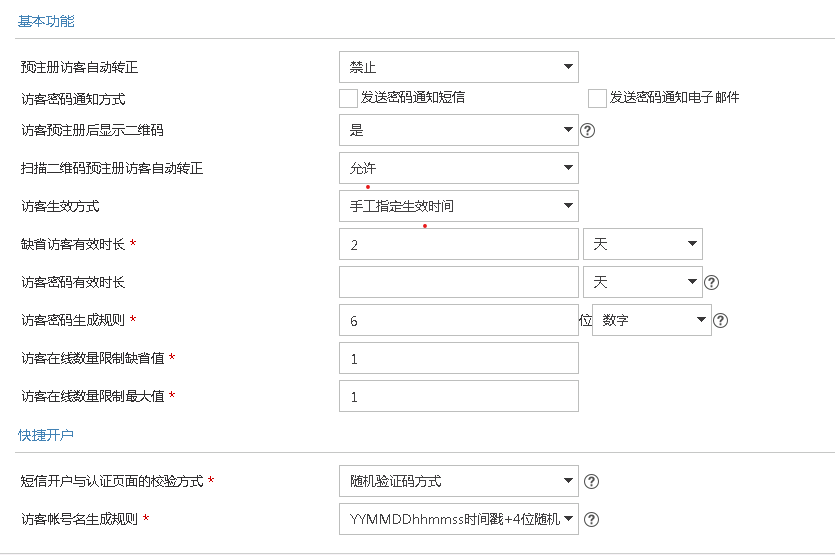Expand the 访客预注册后显示二维码 dropdown
This screenshot has height=555, width=835.
[458, 130]
